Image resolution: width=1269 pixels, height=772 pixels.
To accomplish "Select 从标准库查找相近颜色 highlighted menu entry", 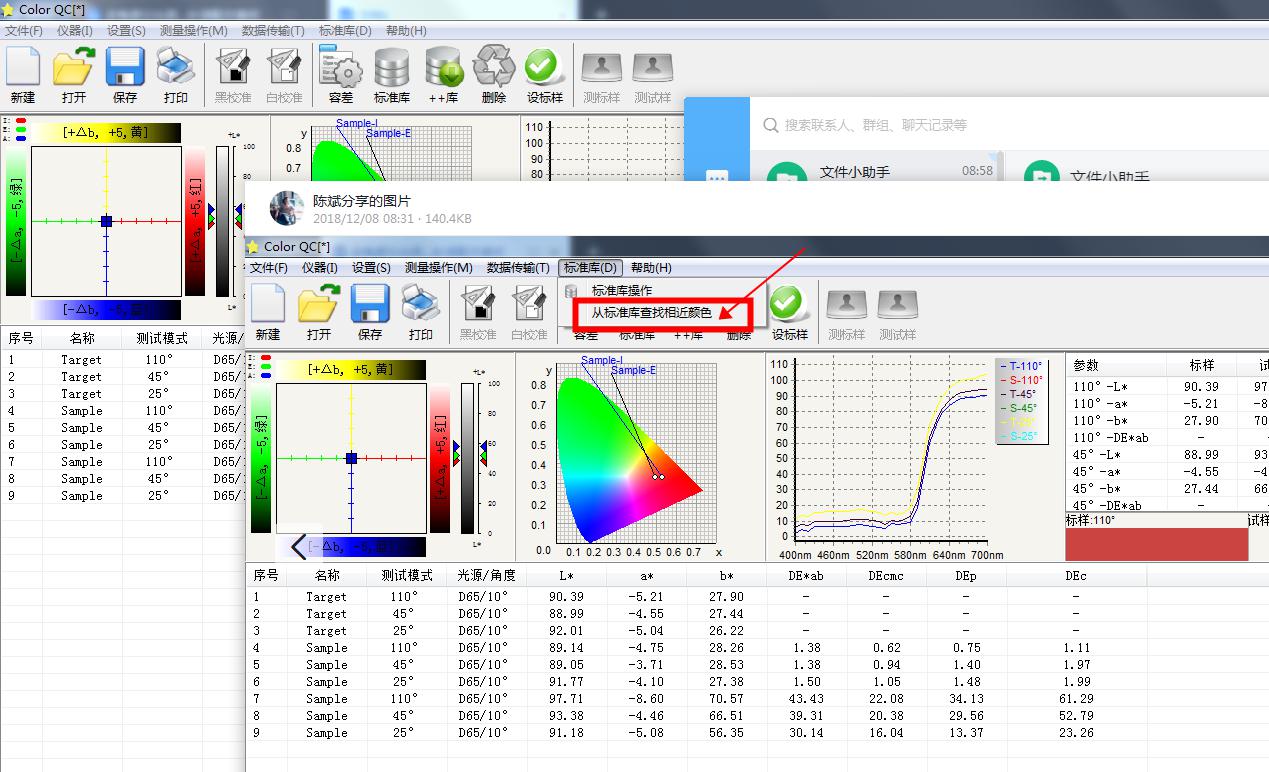I will tap(651, 312).
